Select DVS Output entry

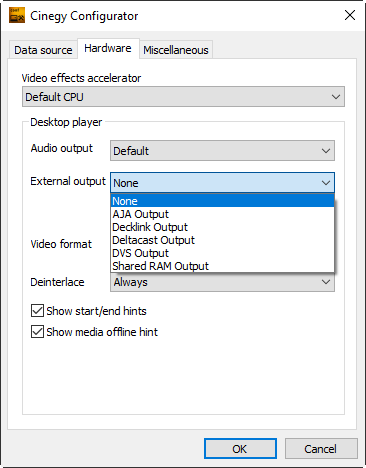[223, 253]
